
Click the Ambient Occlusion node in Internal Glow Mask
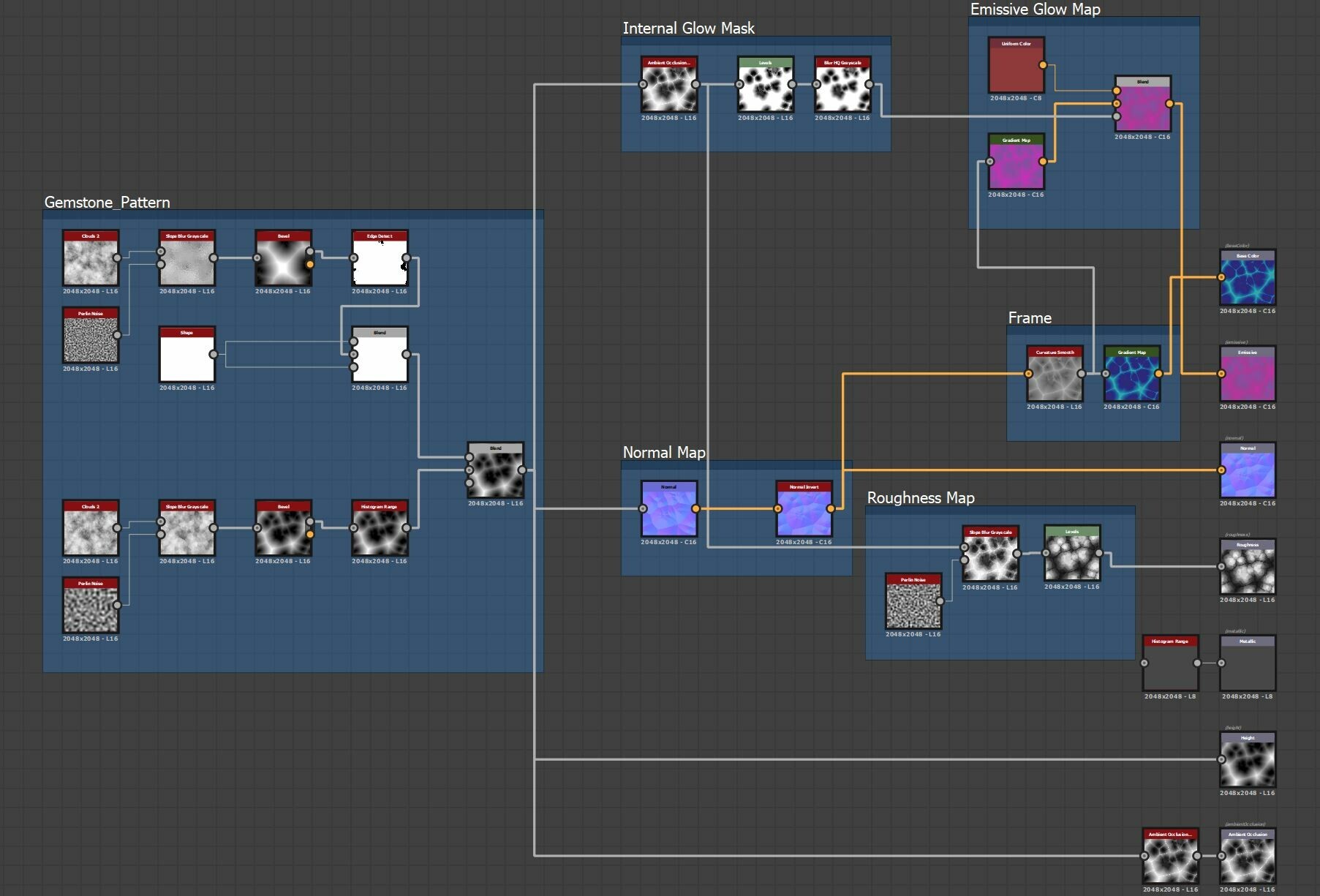[668, 84]
